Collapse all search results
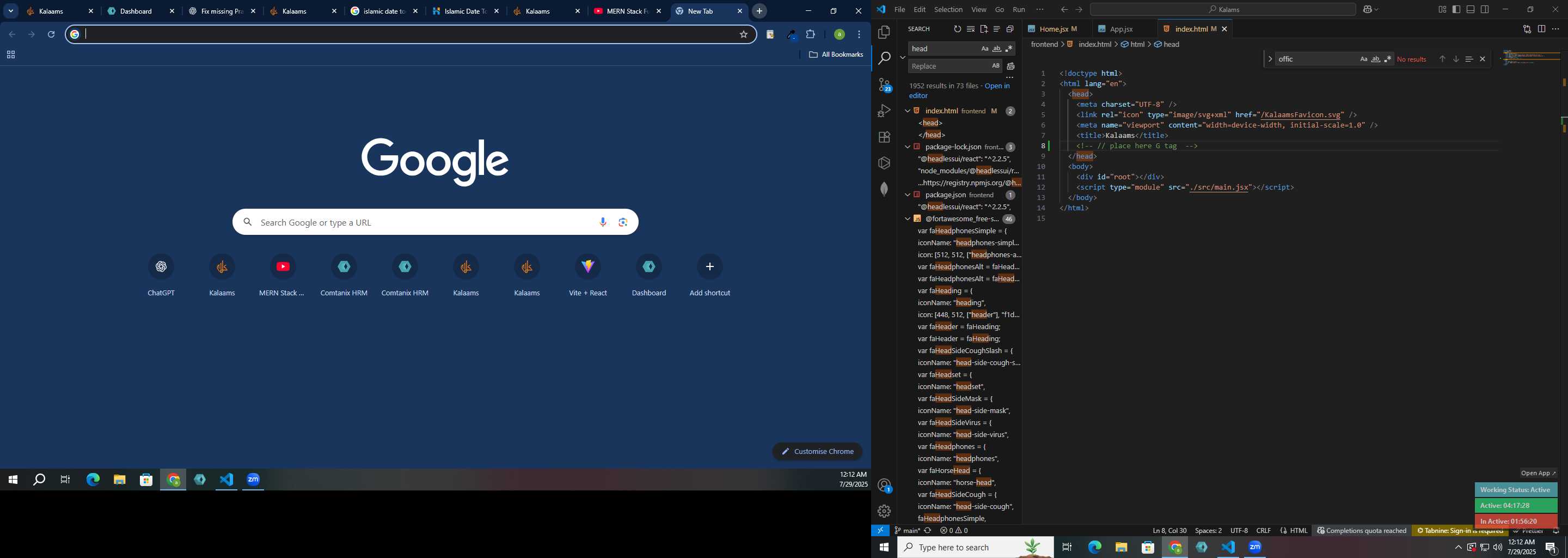 coord(1010,29)
